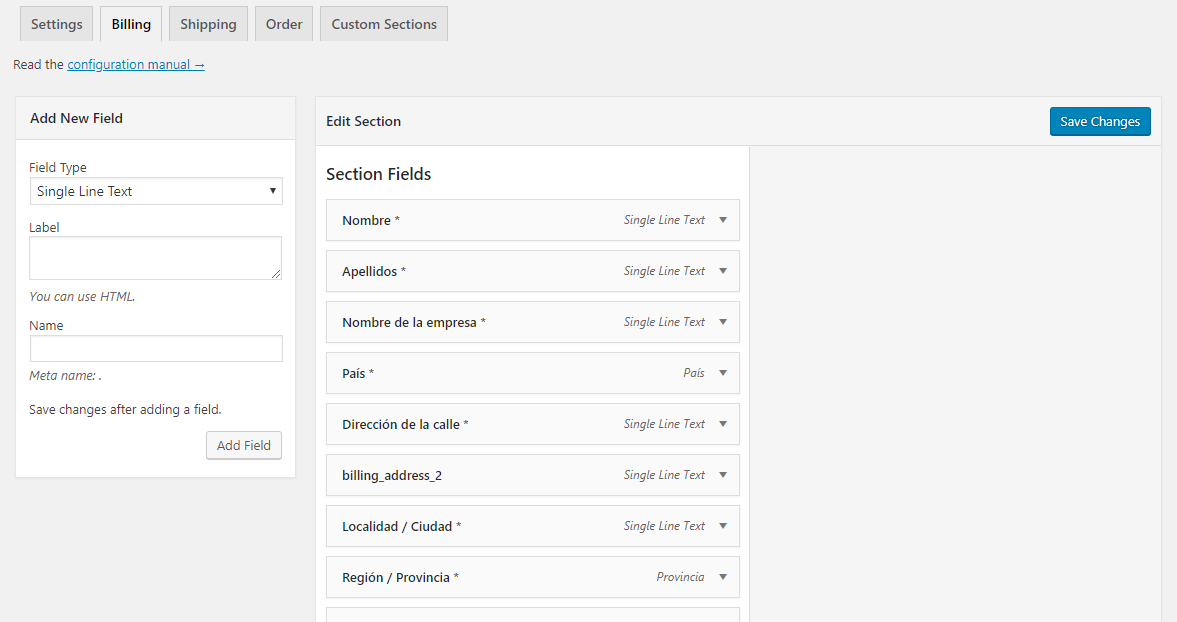1177x622 pixels.
Task: Go to the Custom Sections tab
Action: (x=384, y=24)
